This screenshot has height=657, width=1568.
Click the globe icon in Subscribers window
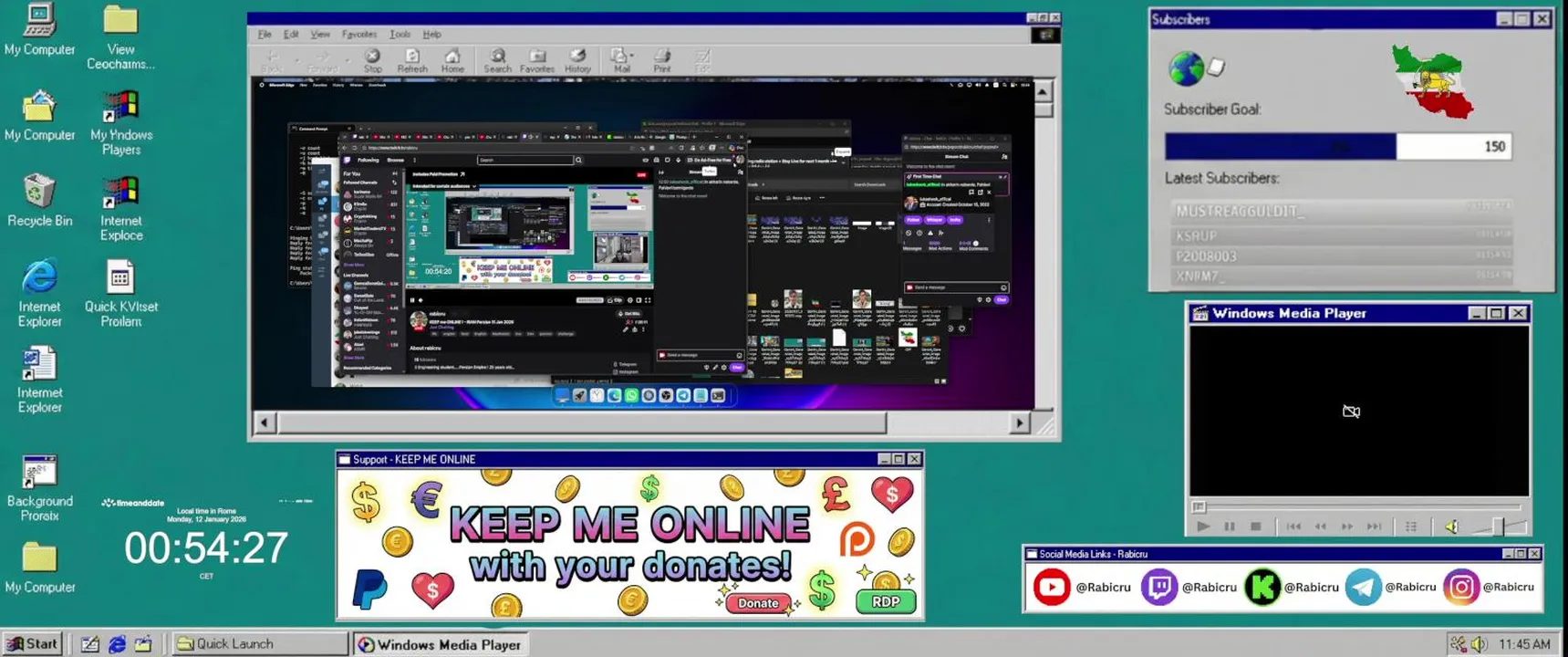coord(1186,68)
